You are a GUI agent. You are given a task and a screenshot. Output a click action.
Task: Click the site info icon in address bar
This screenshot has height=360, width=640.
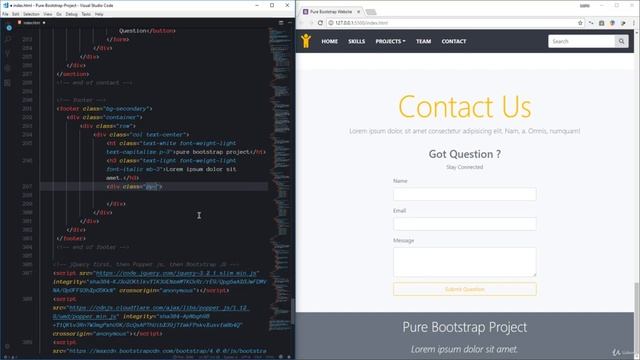coord(331,23)
